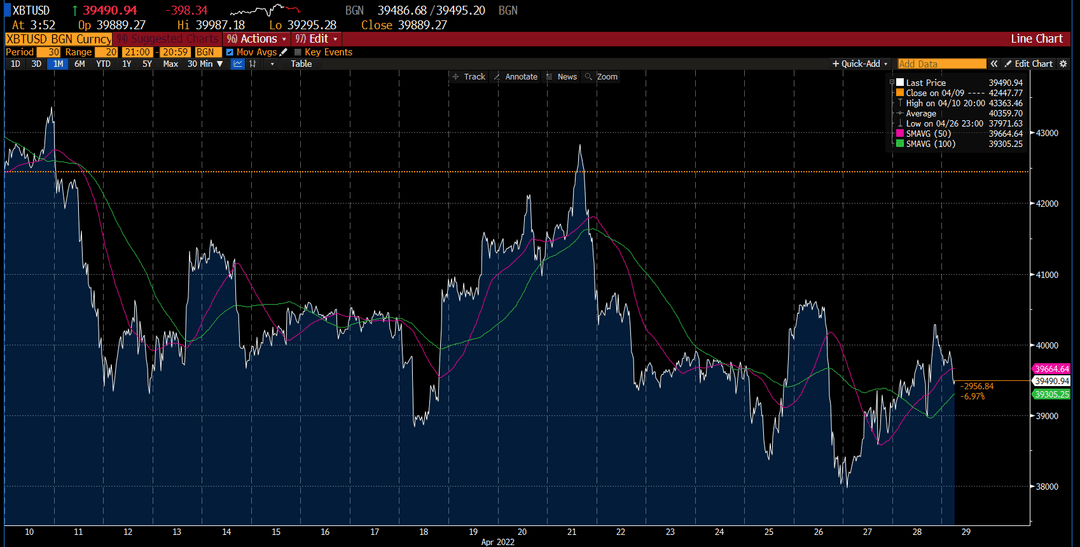Click the intraday sparkline mini chart
The width and height of the screenshot is (1080, 547).
[265, 11]
